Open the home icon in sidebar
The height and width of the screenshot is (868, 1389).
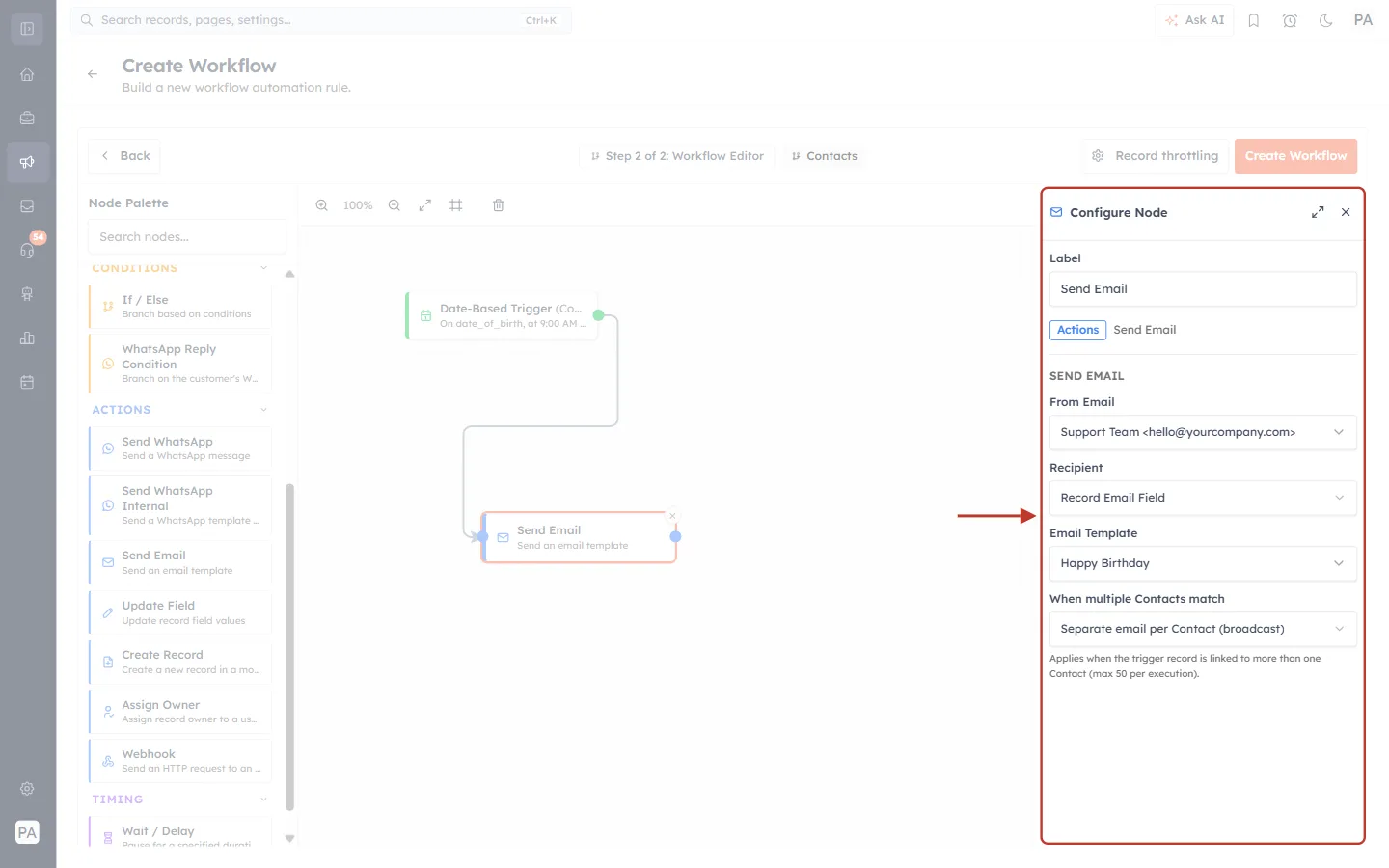(27, 74)
